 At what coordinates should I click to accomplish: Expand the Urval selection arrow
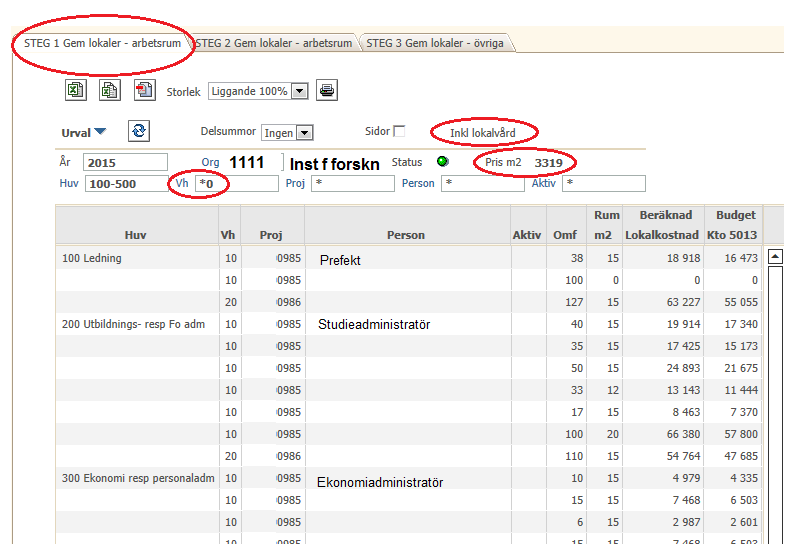point(100,132)
